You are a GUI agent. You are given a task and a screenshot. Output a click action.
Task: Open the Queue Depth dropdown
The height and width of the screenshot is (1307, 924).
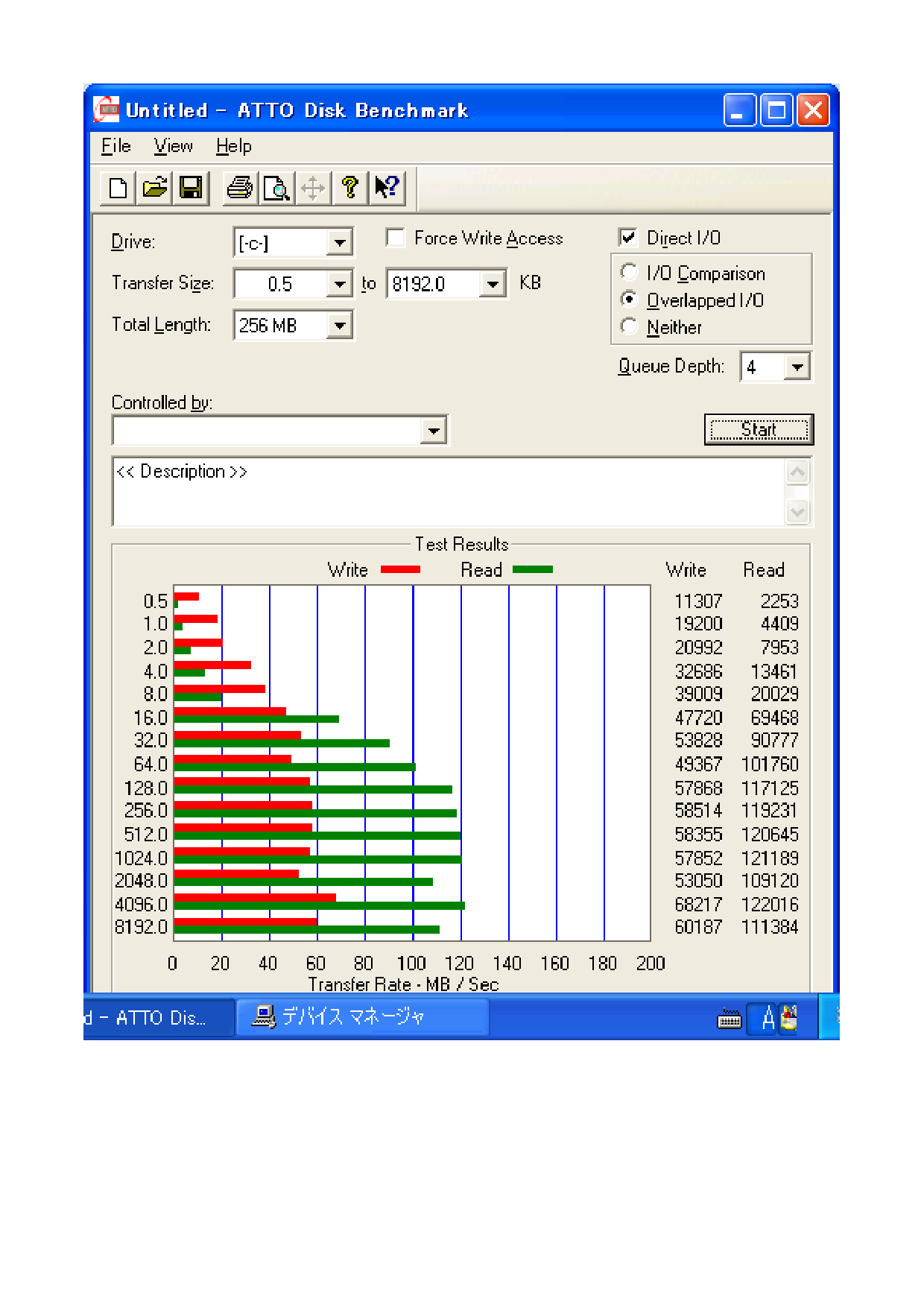coord(797,367)
